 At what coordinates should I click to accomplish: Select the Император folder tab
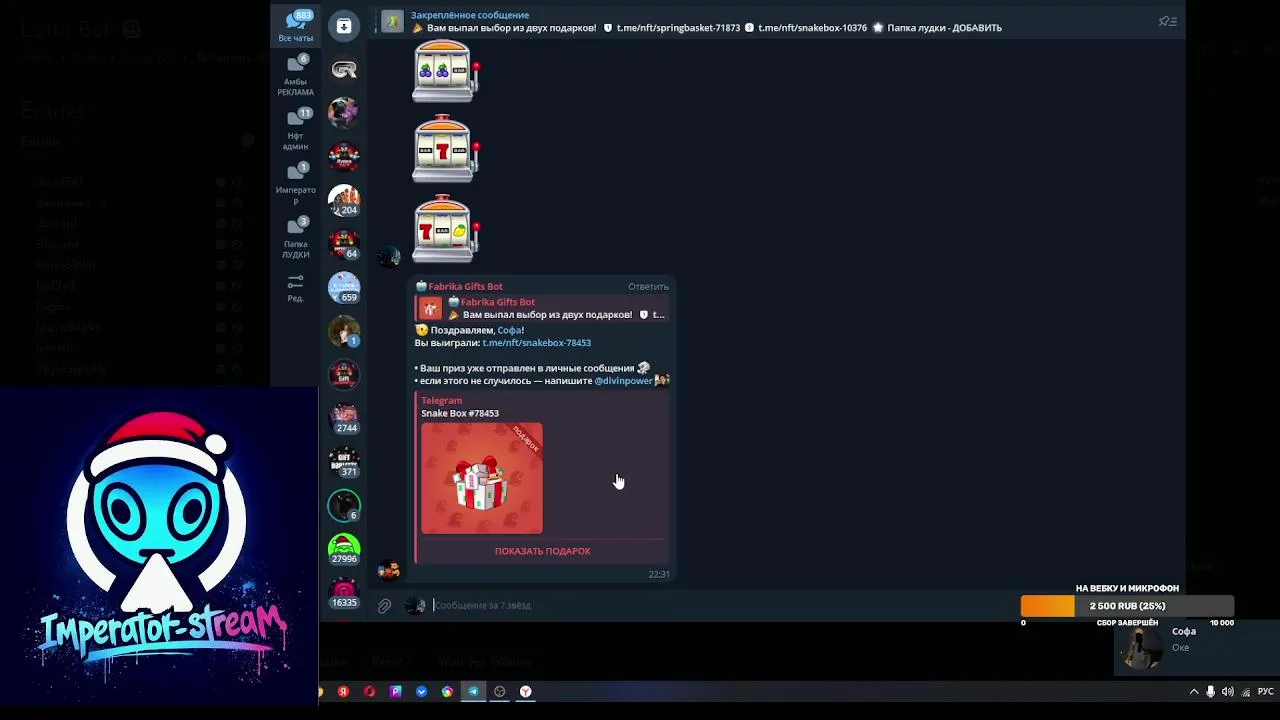click(x=295, y=184)
